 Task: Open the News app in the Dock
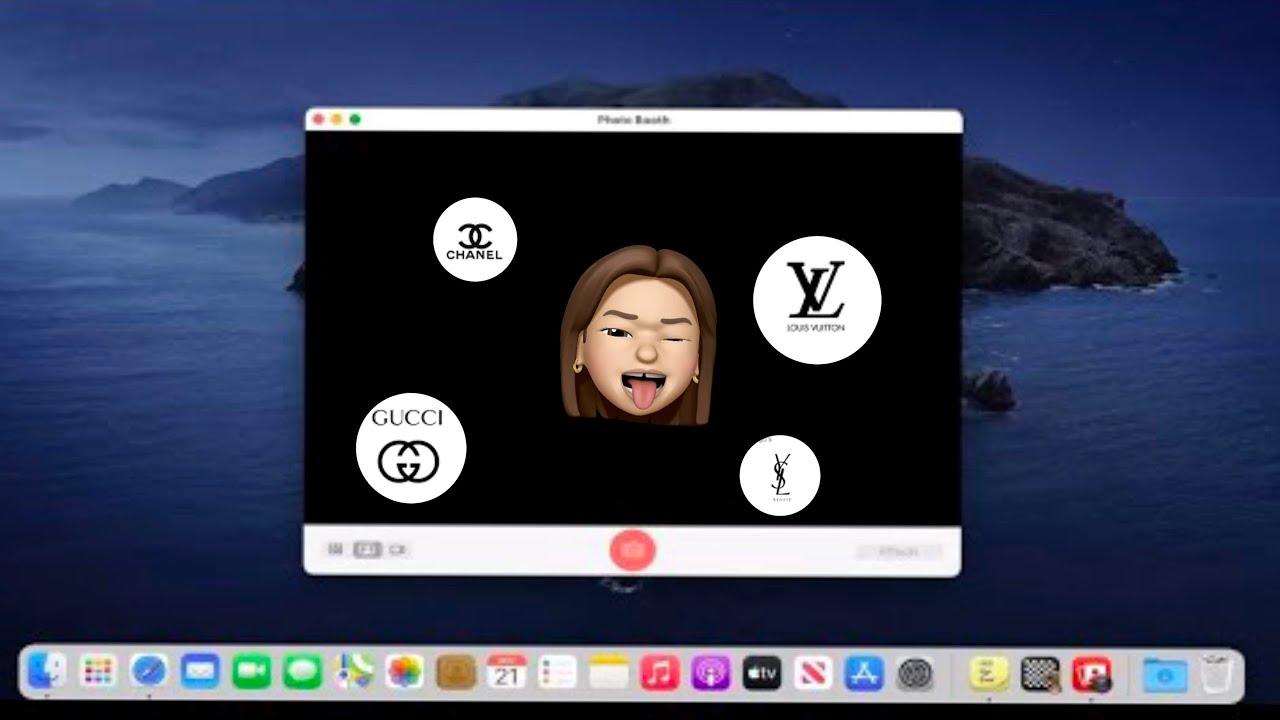(x=813, y=672)
